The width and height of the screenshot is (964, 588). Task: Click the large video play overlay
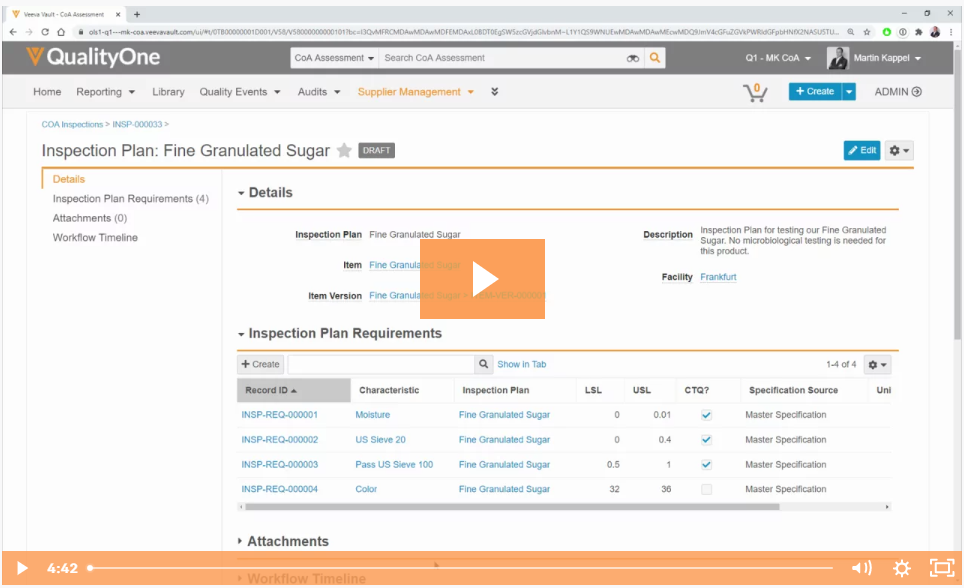point(482,279)
